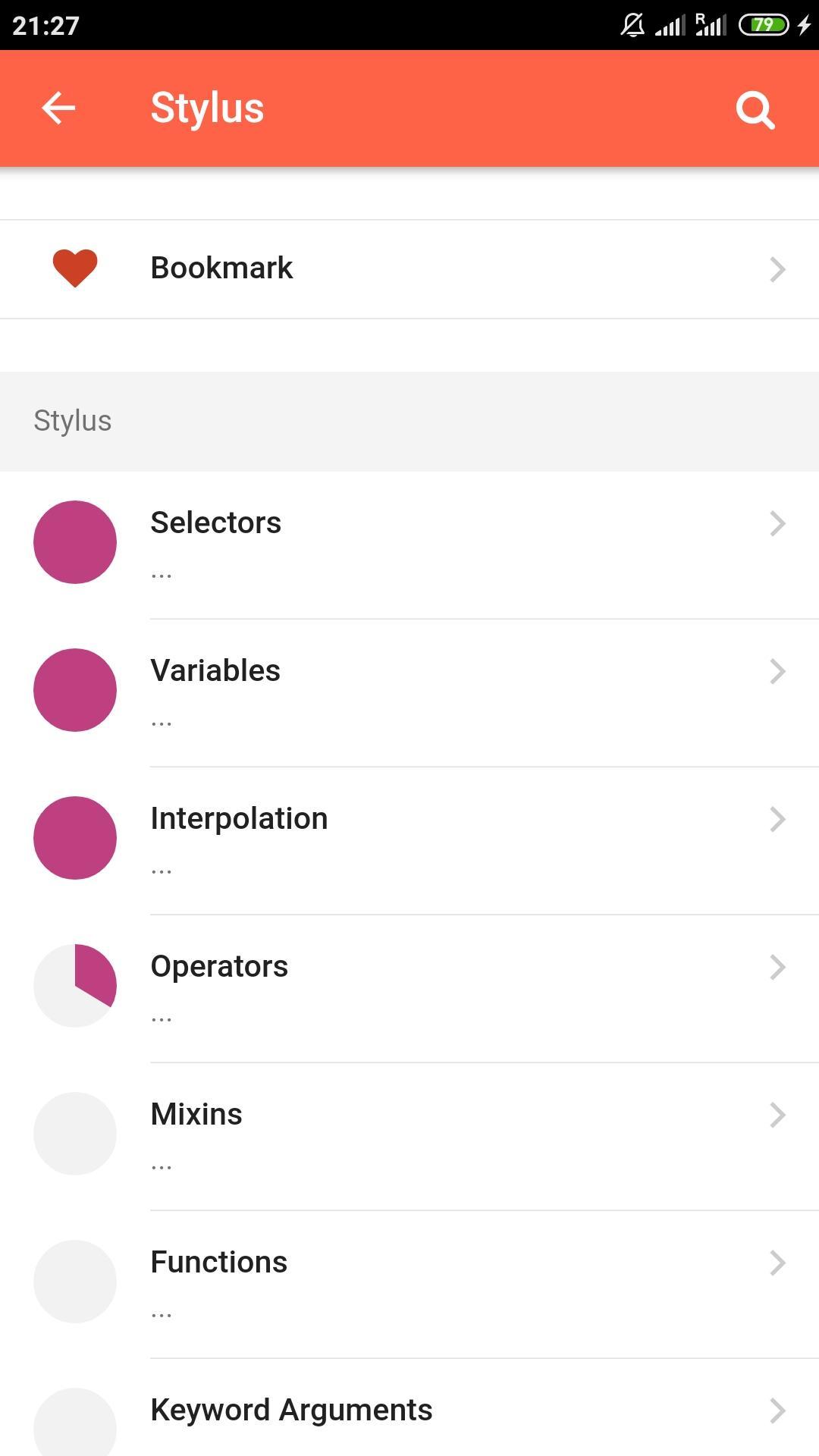Tap the Operators partial progress pie
This screenshot has height=1456, width=819.
coord(75,986)
